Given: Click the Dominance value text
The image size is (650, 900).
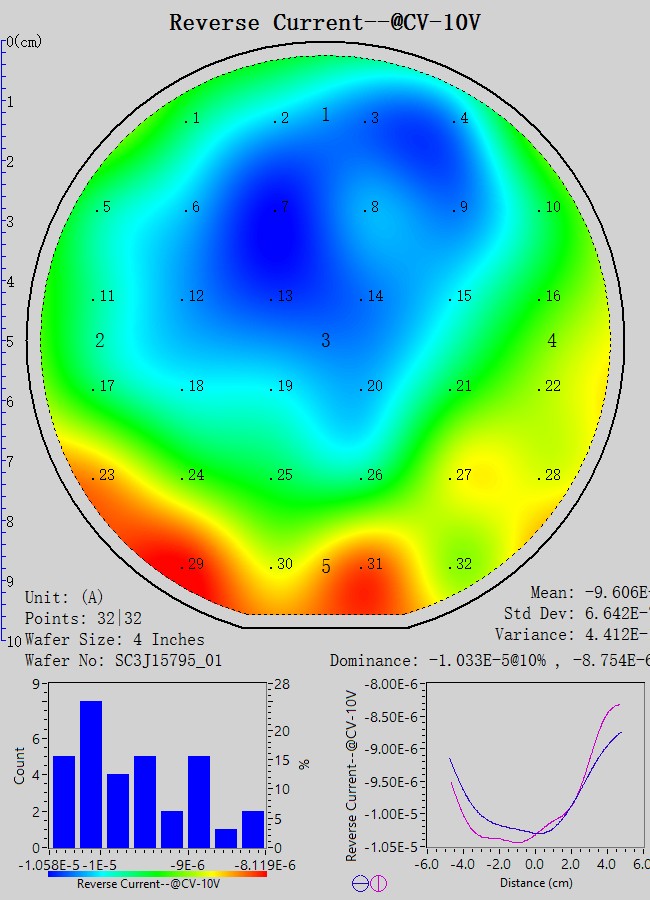Looking at the screenshot, I should coord(489,660).
